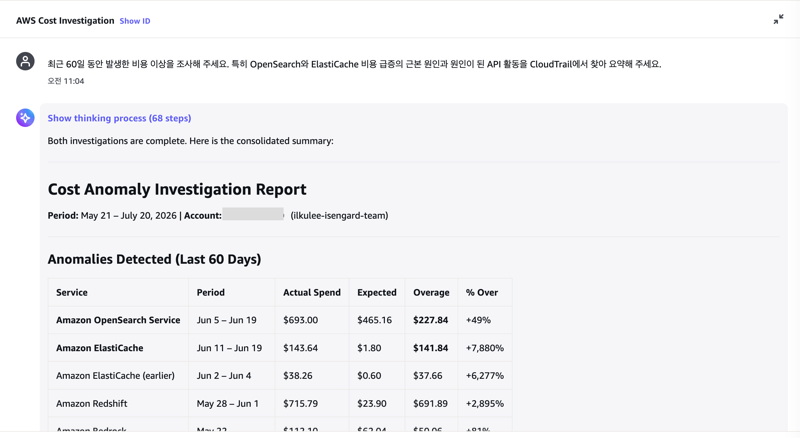This screenshot has height=438, width=800.
Task: Click the 오전 11:04 timestamp
Action: click(x=66, y=81)
